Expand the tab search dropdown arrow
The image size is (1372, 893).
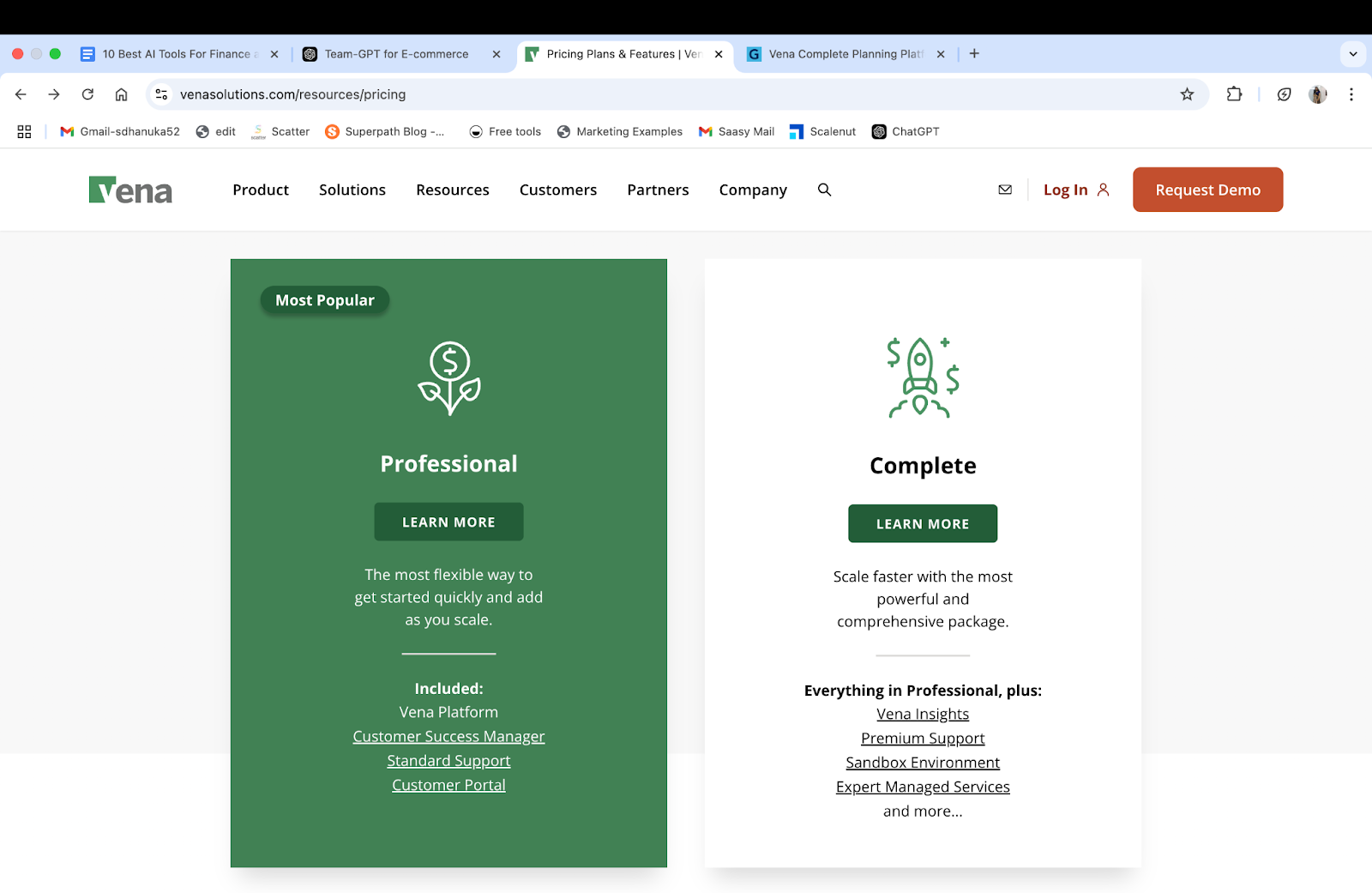1353,53
